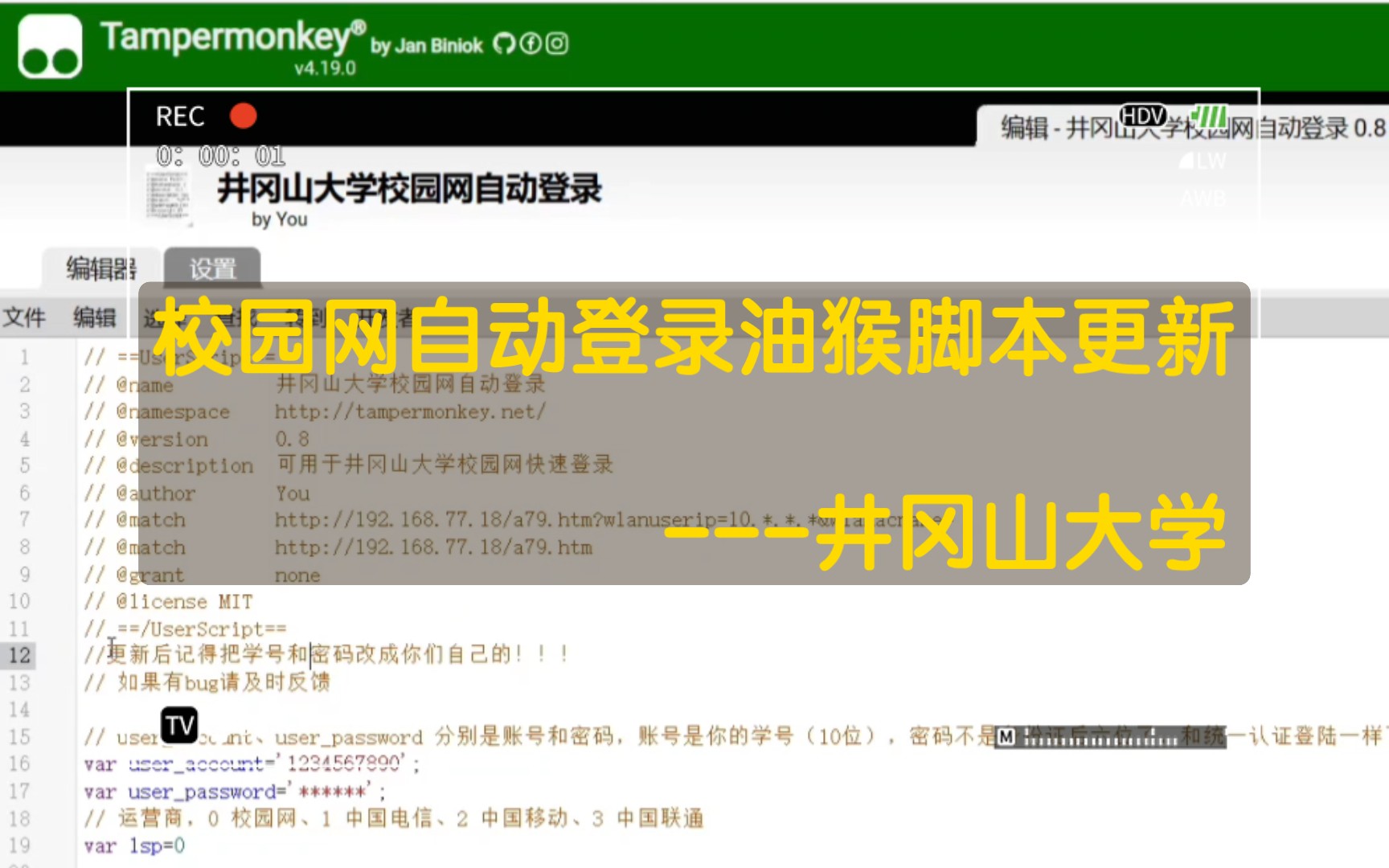
Task: Click line number 4 in gutter
Action: pyautogui.click(x=24, y=439)
